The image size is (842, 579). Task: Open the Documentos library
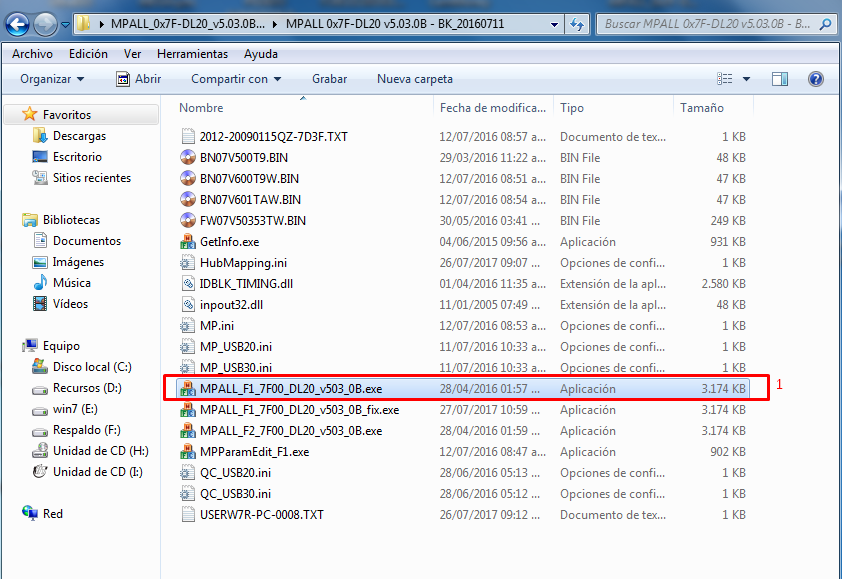(x=87, y=241)
